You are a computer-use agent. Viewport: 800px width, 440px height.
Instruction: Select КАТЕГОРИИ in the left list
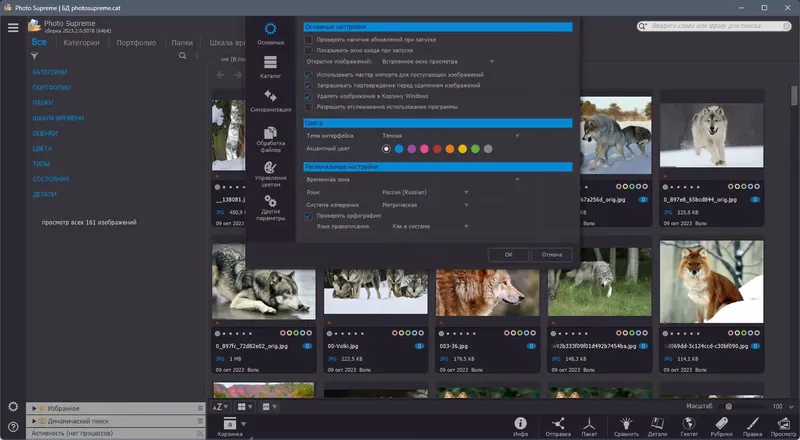pos(50,72)
